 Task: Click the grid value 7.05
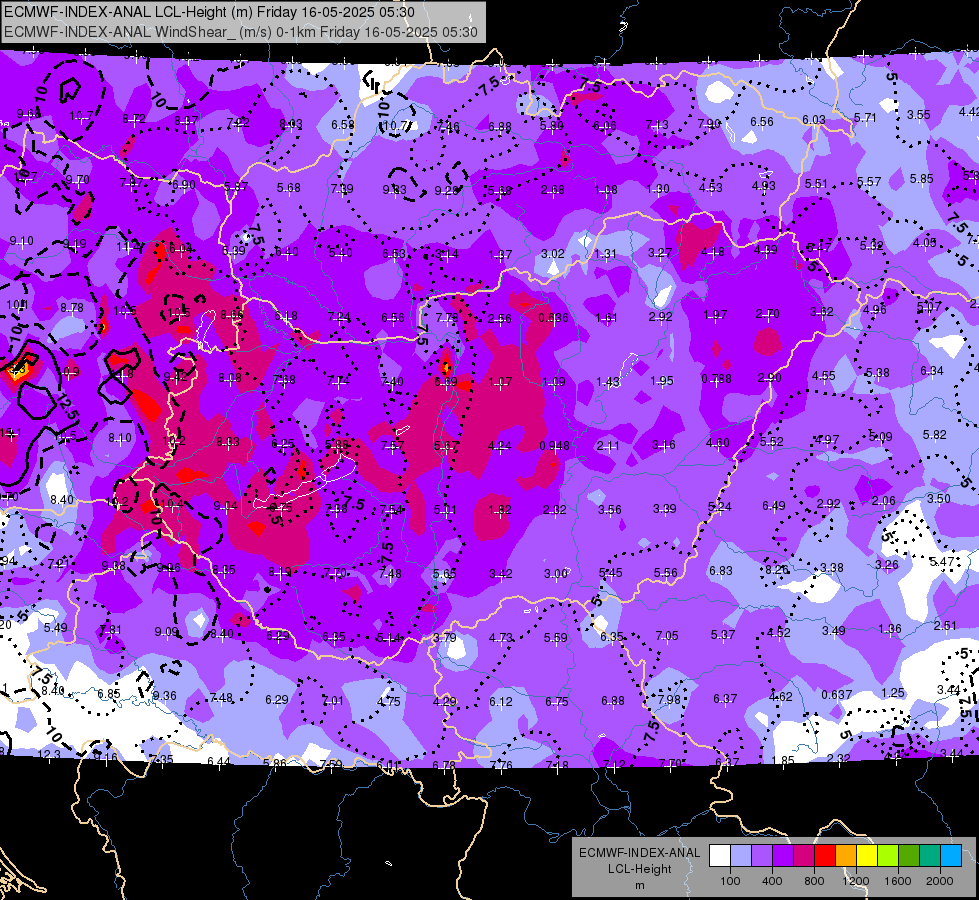(667, 636)
